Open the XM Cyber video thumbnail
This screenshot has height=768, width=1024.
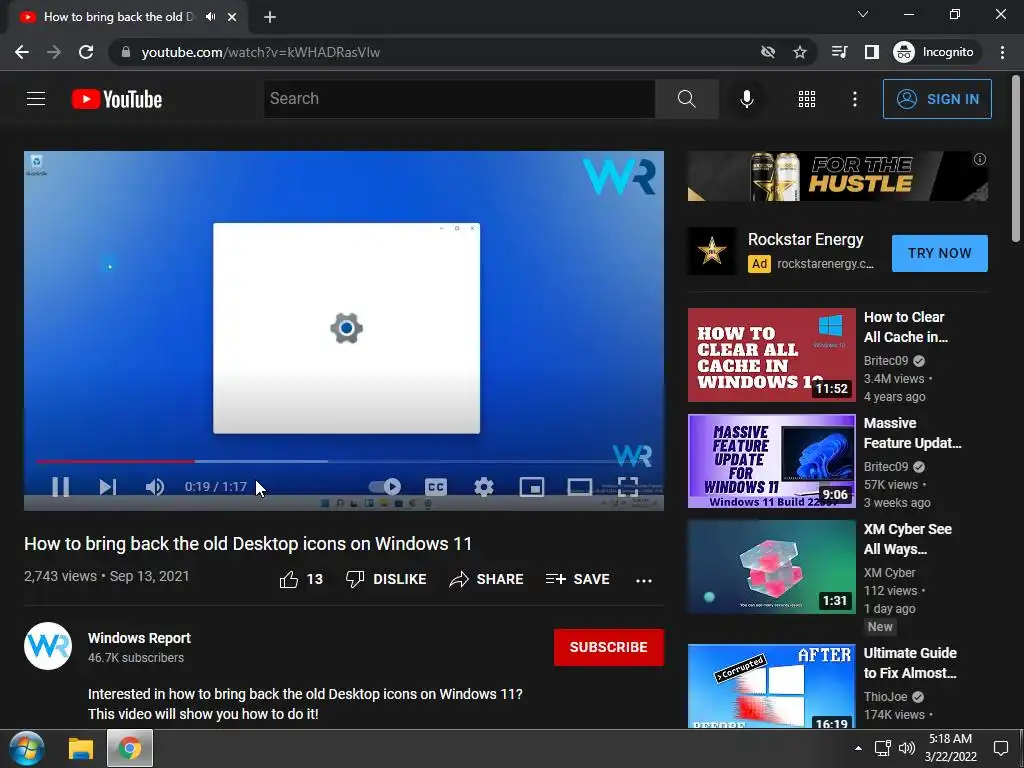pos(771,567)
